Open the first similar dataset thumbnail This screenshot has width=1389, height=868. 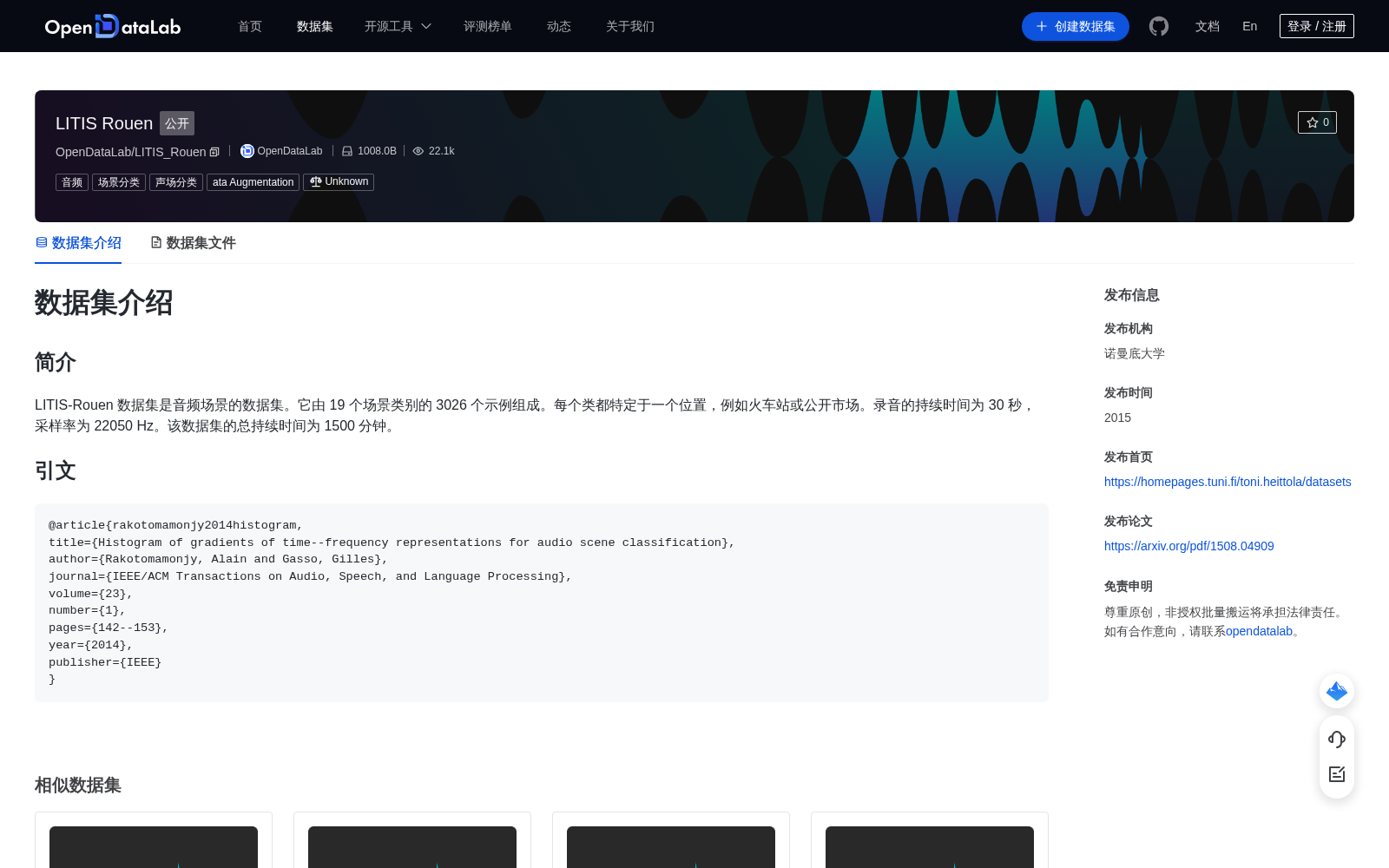tap(154, 847)
